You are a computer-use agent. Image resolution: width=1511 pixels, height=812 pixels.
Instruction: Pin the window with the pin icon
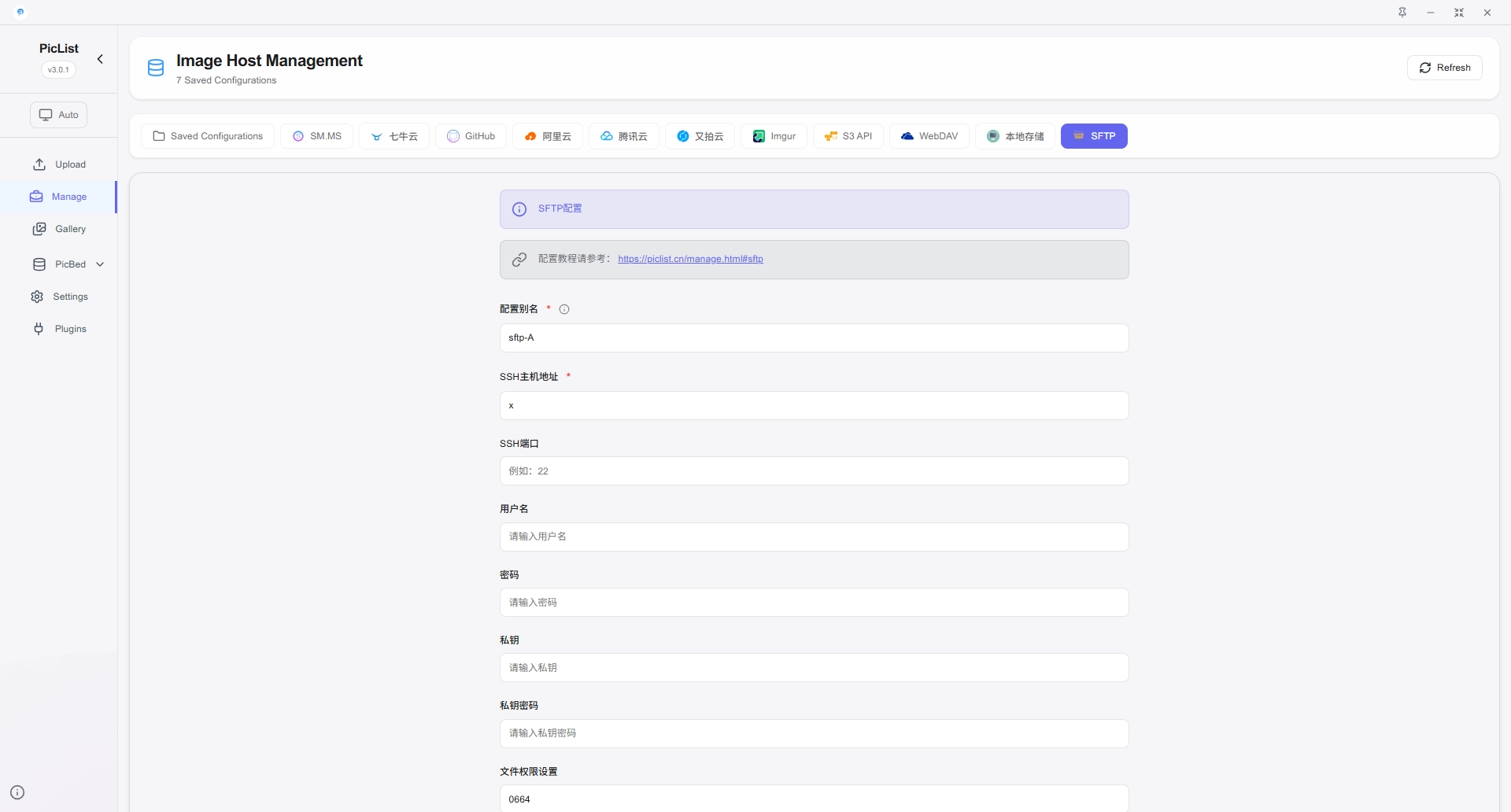click(x=1402, y=13)
